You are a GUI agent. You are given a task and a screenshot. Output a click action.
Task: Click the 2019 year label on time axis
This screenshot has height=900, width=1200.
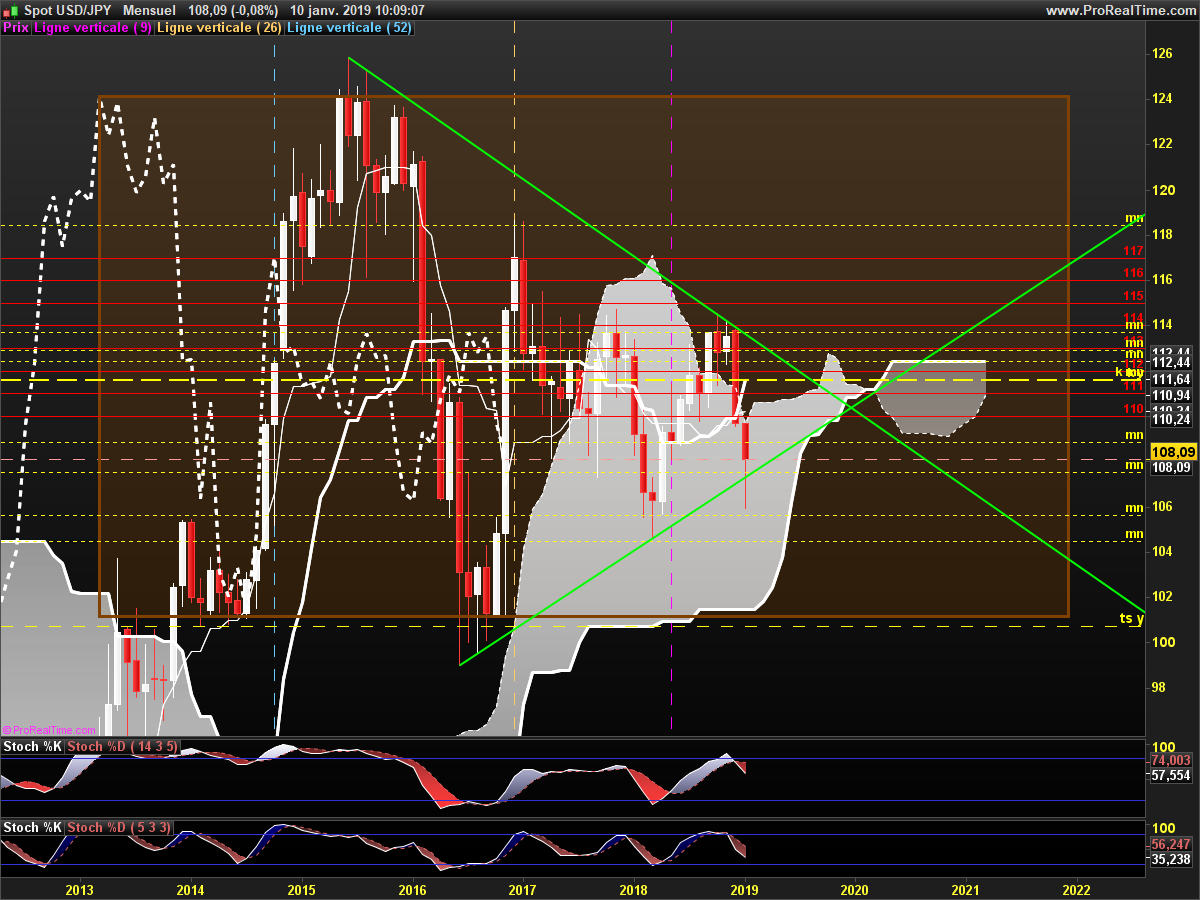pyautogui.click(x=744, y=889)
